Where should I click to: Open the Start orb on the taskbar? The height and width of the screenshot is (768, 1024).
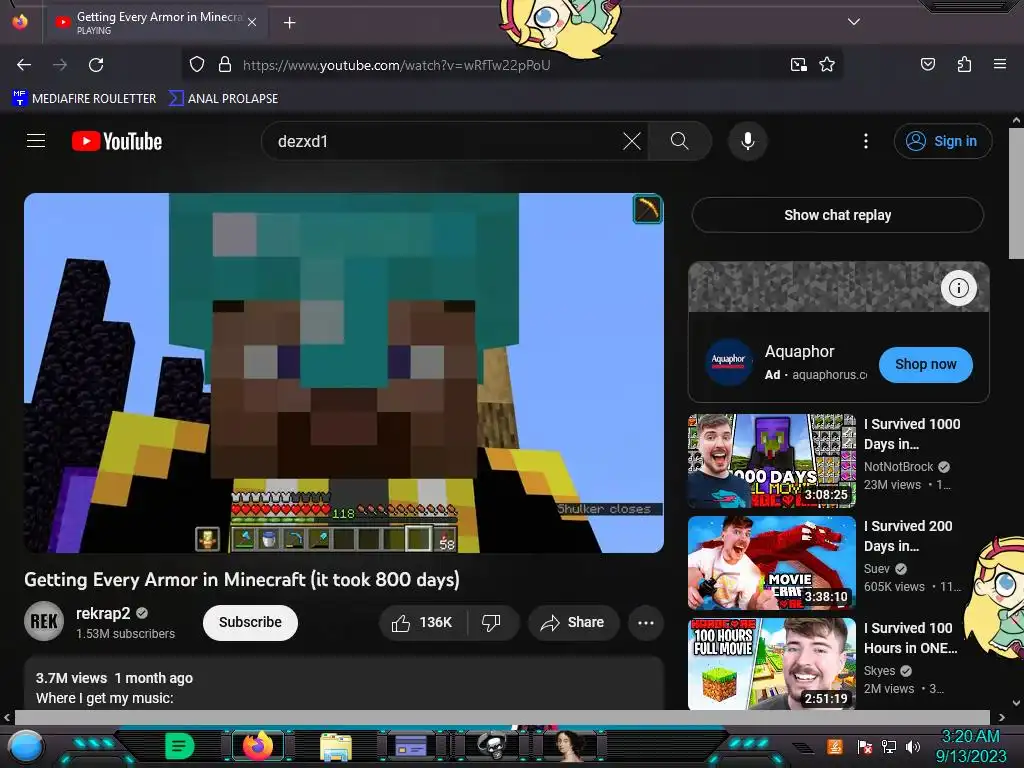point(25,746)
